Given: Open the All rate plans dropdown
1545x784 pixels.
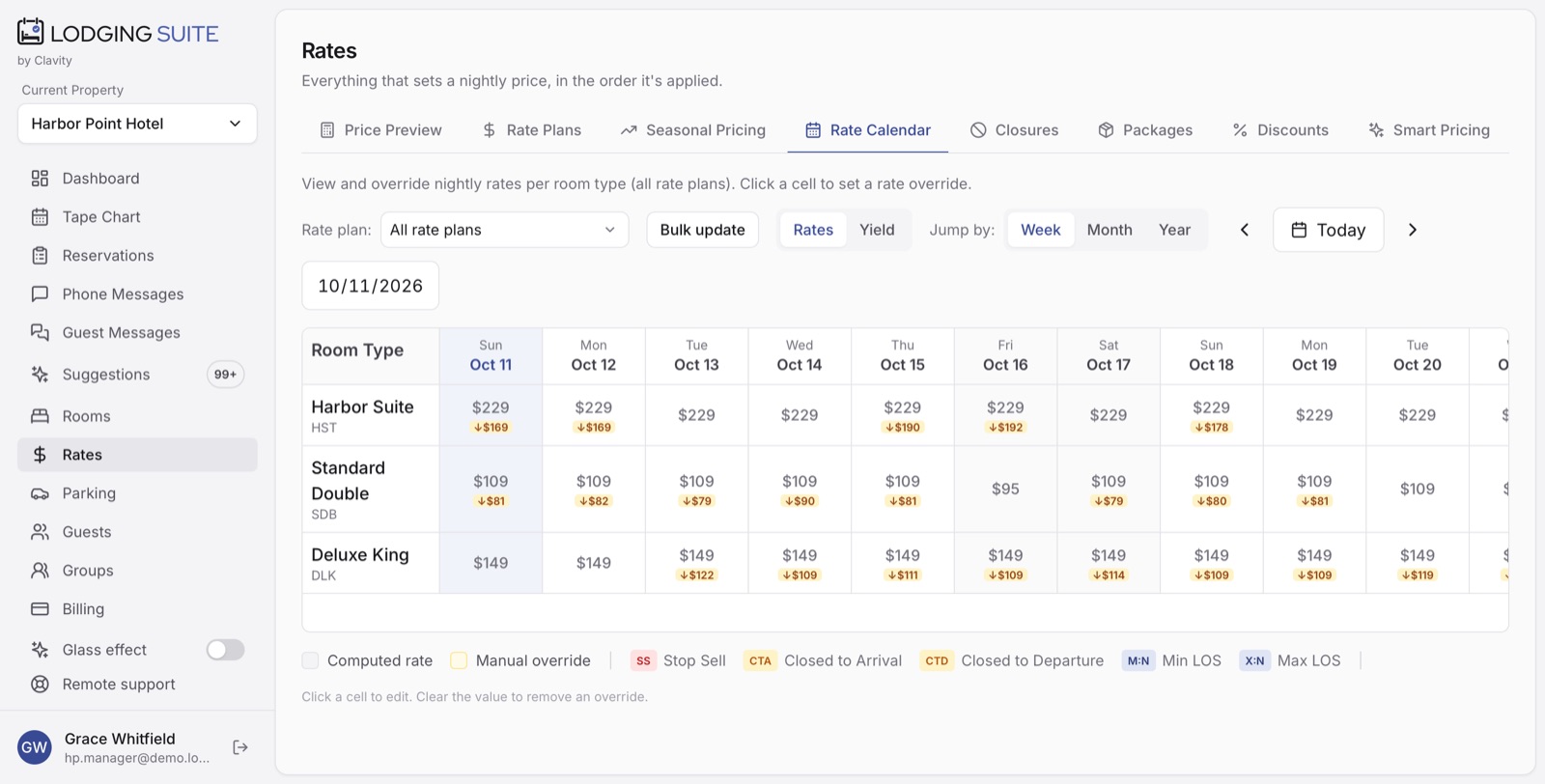Looking at the screenshot, I should tap(505, 230).
